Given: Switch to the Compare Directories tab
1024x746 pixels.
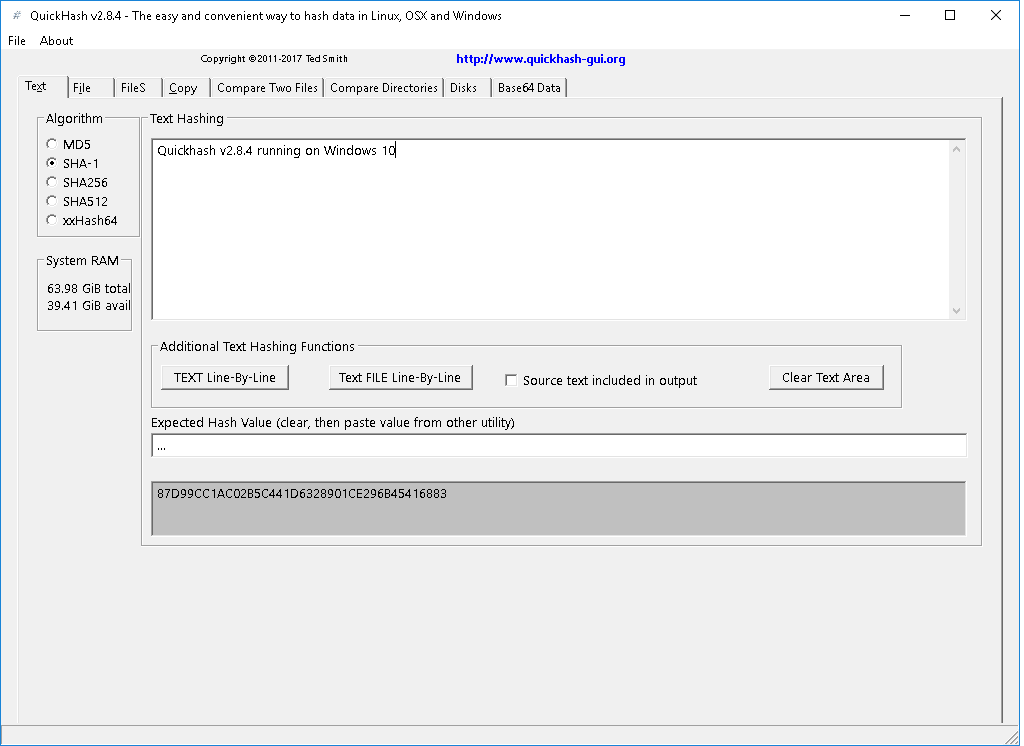Looking at the screenshot, I should [x=383, y=87].
